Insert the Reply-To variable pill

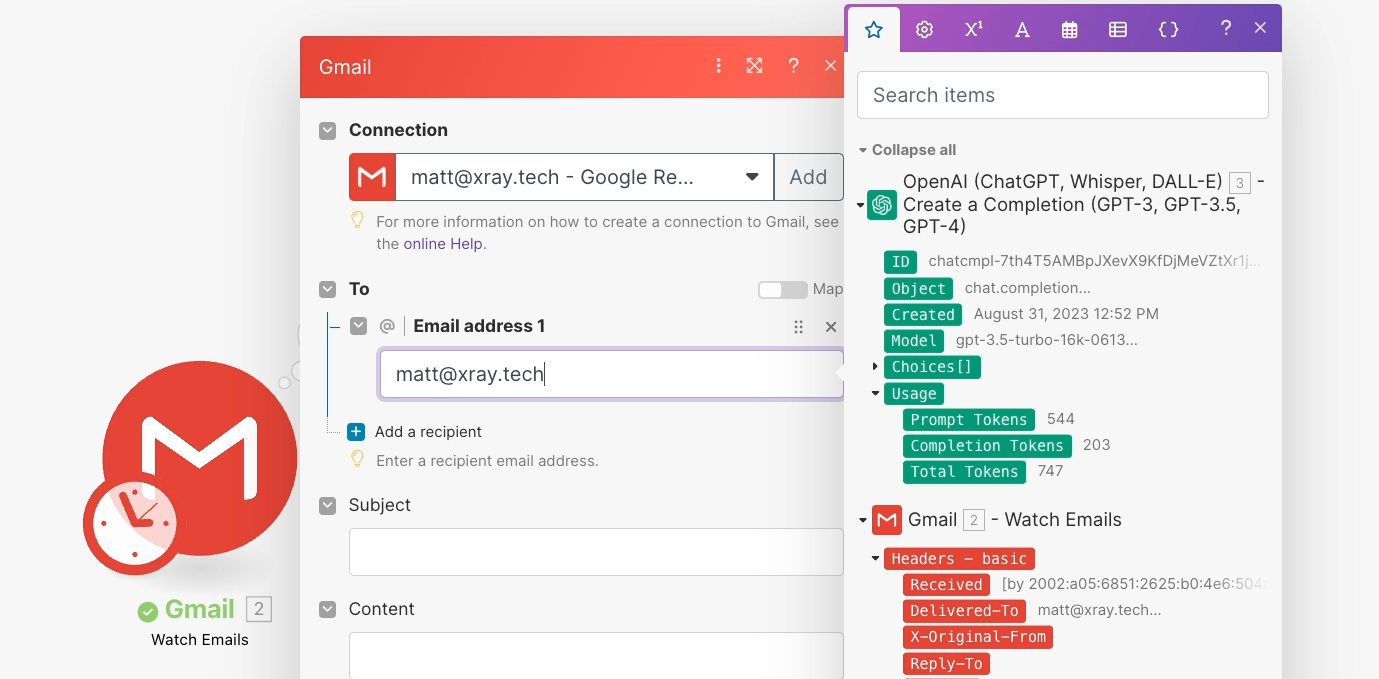tap(946, 664)
